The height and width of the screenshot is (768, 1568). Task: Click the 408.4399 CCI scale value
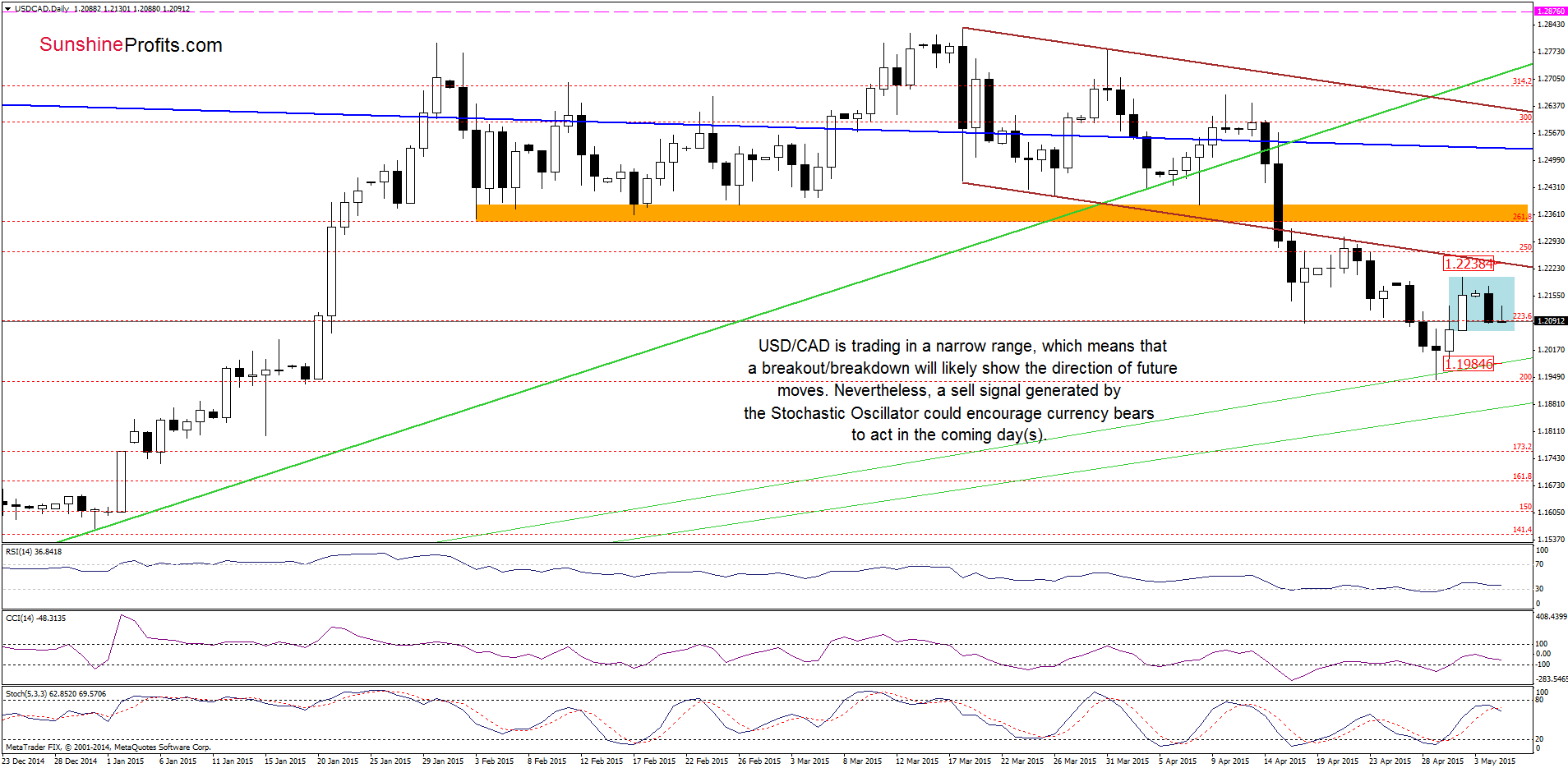(1552, 617)
